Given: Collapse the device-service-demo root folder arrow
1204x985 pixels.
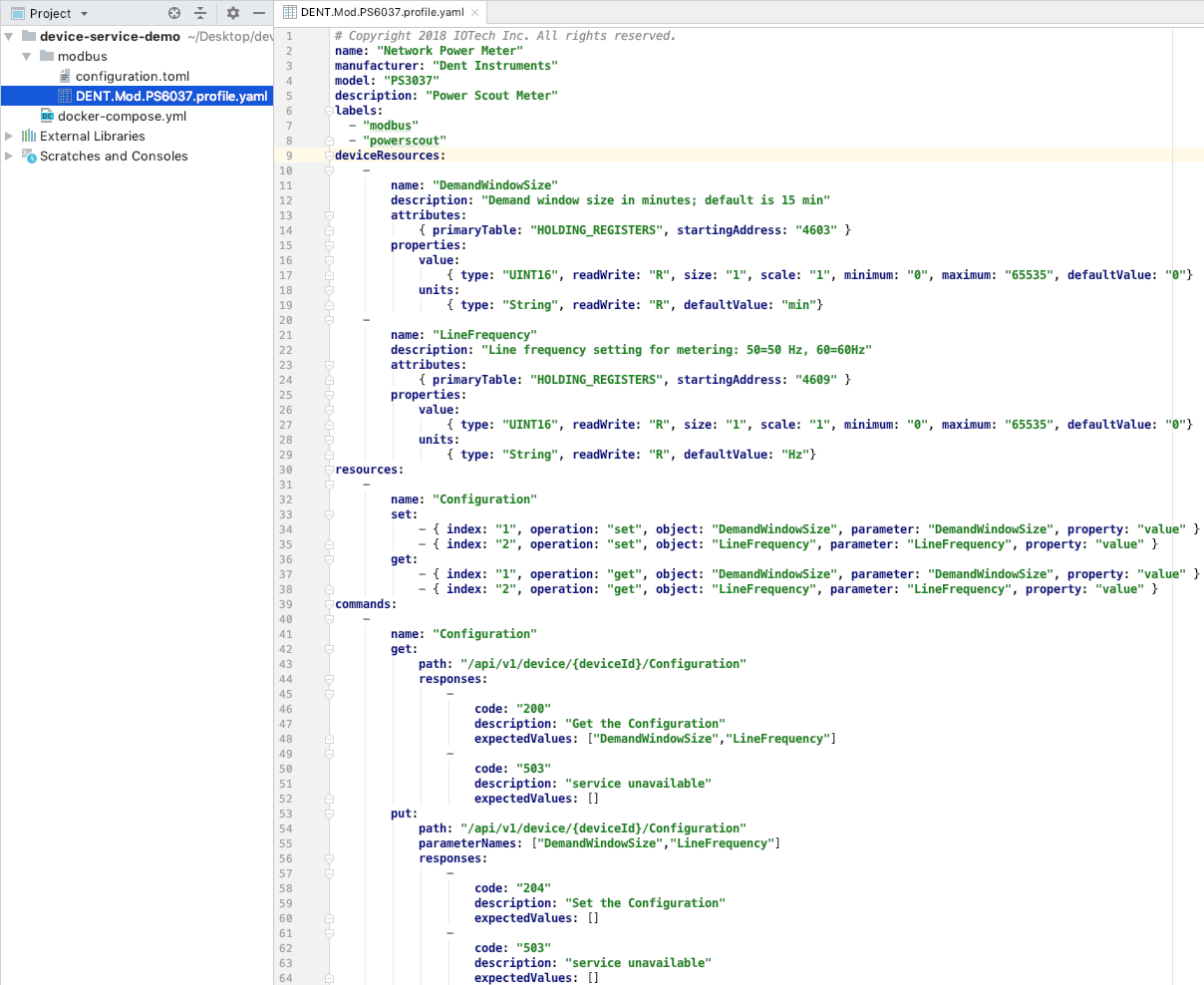Looking at the screenshot, I should [x=9, y=37].
